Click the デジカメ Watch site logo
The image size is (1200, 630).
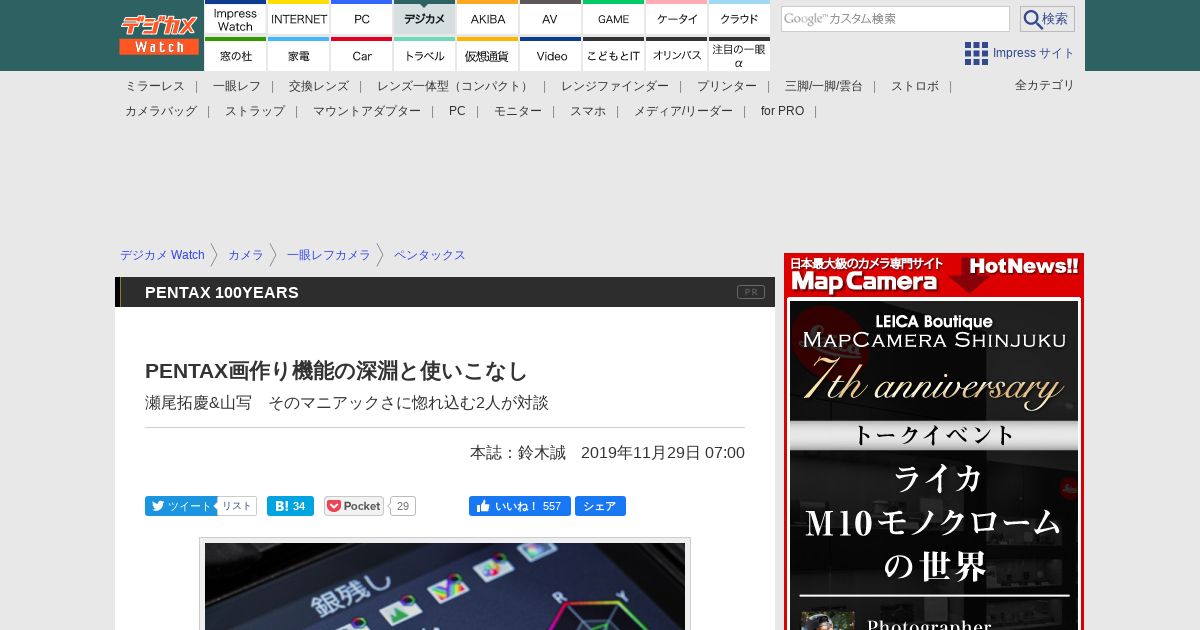tap(159, 35)
